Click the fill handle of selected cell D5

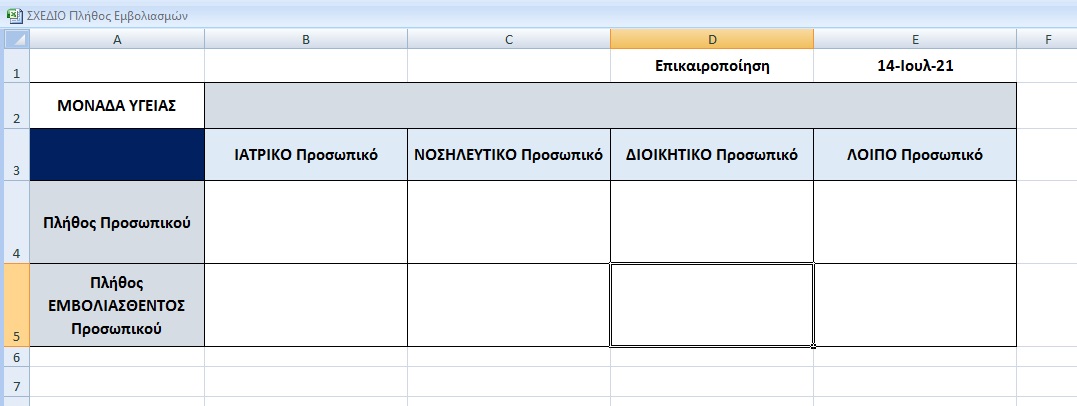[813, 346]
